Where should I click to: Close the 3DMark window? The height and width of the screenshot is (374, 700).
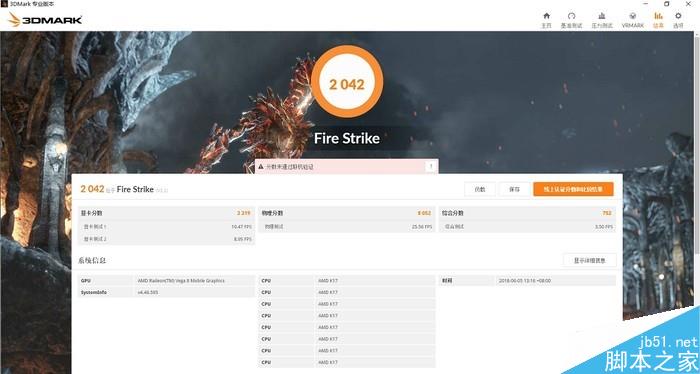click(x=688, y=4)
